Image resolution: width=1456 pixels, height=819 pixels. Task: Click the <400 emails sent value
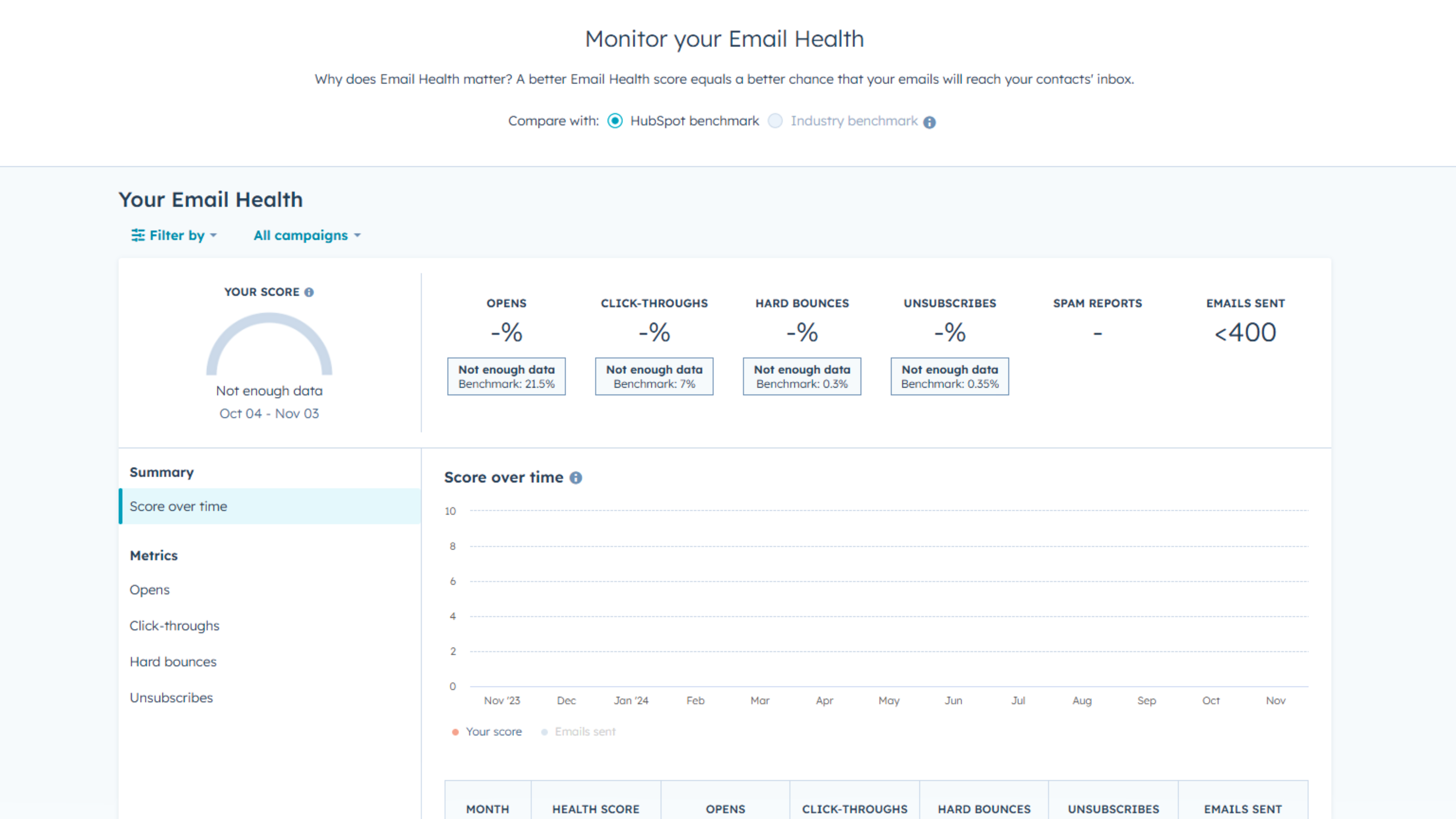tap(1245, 333)
